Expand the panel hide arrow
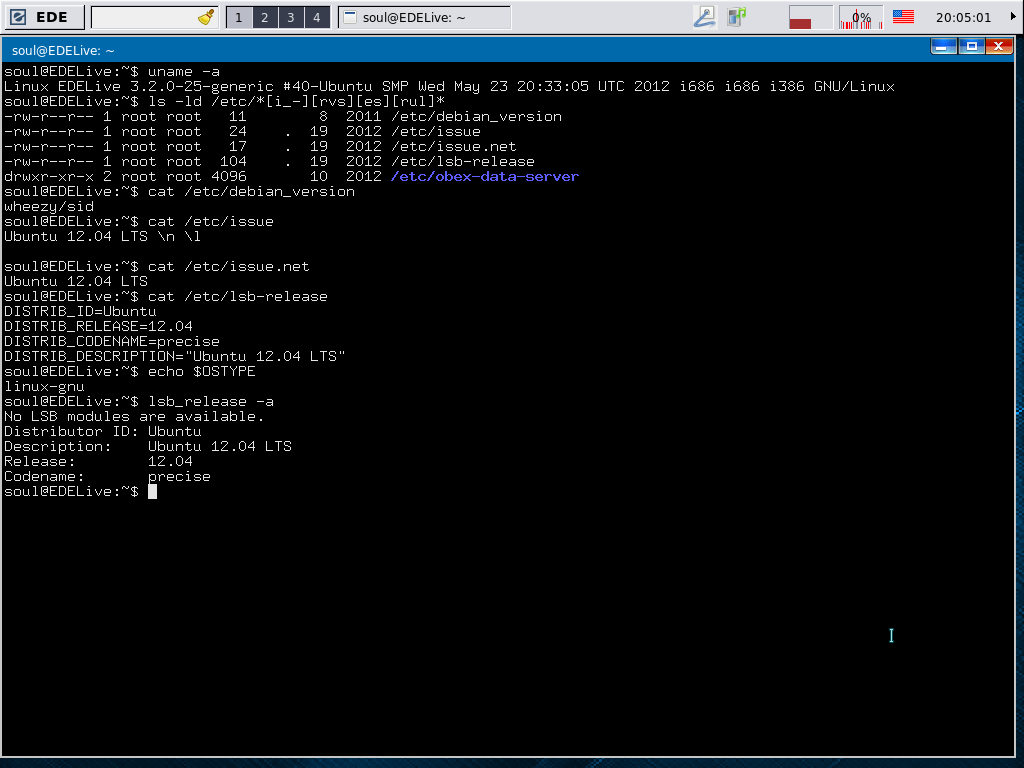 point(1013,16)
